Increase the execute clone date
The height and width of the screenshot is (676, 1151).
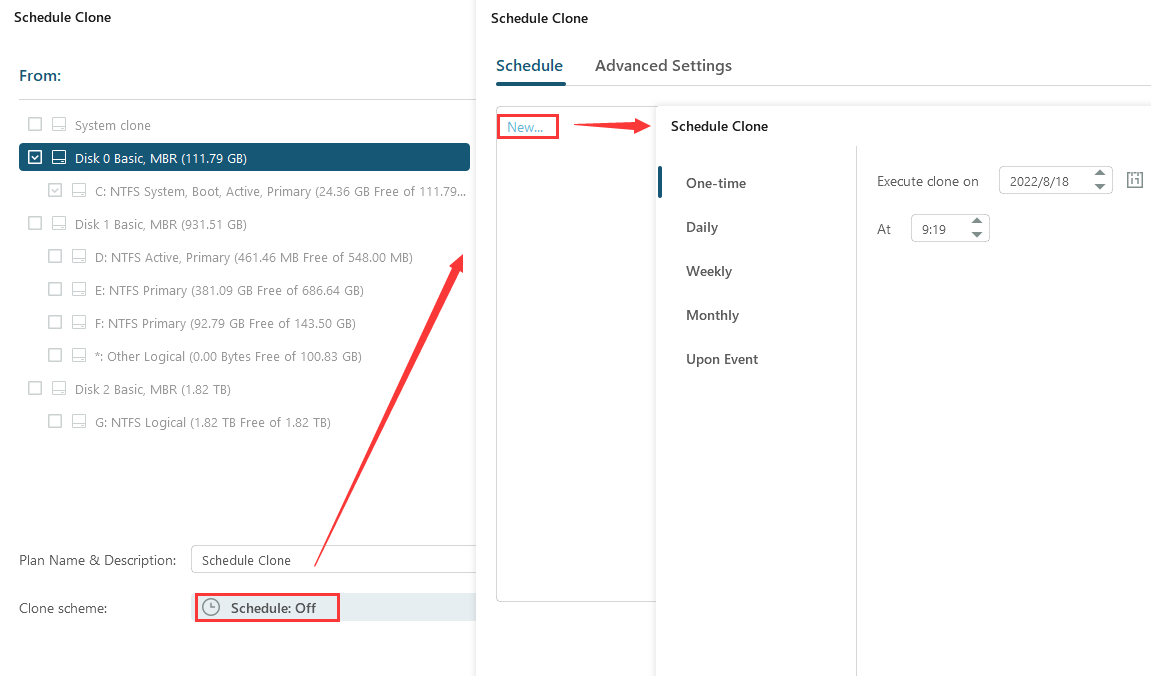coord(1100,174)
